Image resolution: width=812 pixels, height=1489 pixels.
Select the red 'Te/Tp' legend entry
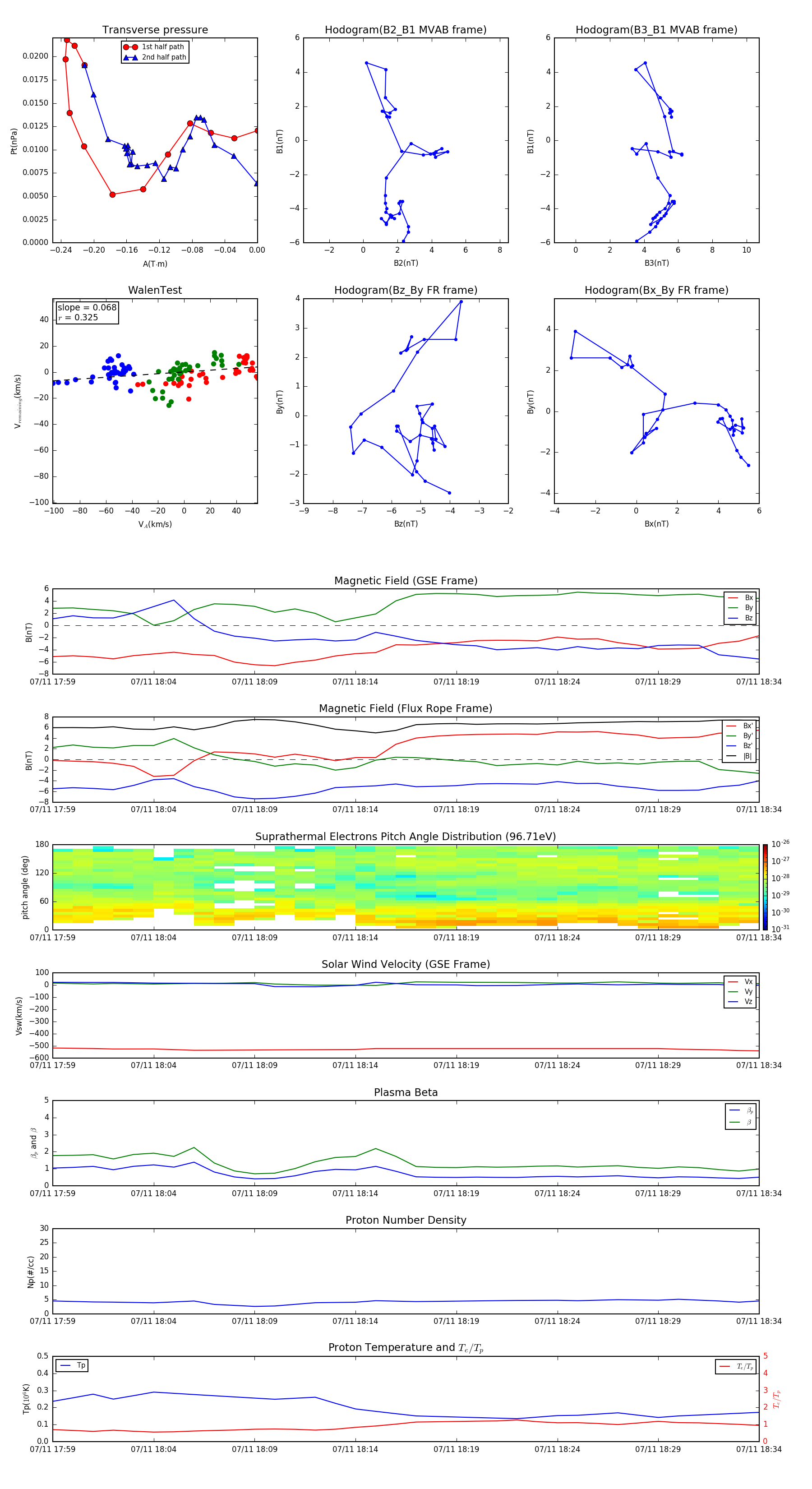(x=736, y=1366)
